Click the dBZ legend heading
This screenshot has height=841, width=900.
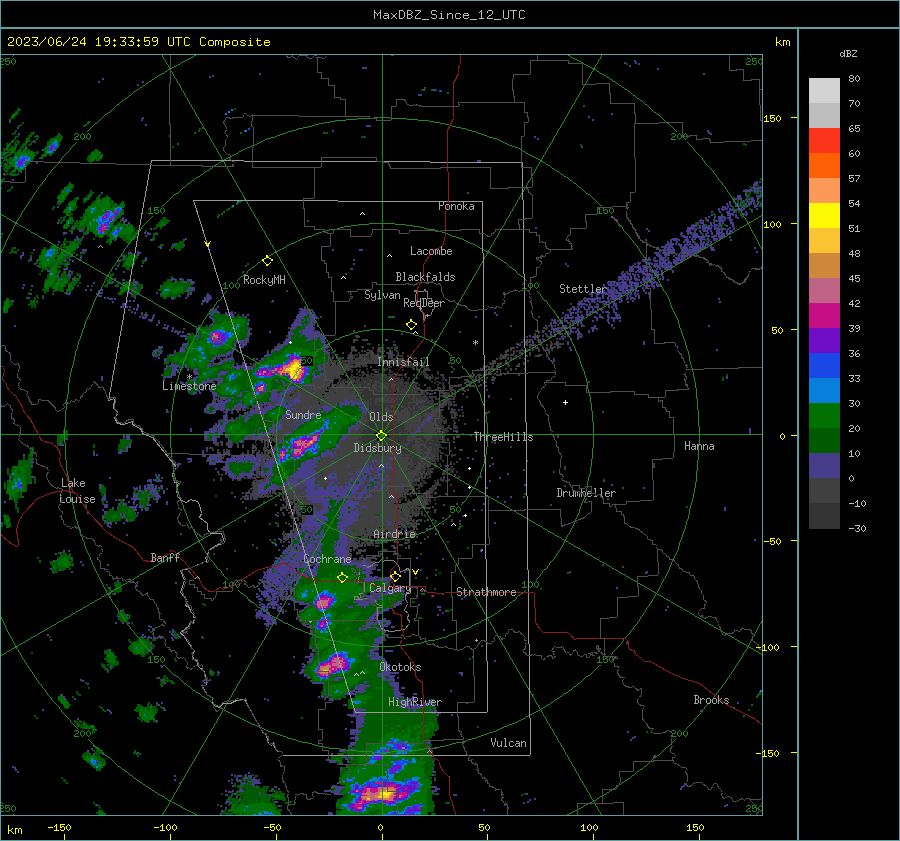click(x=848, y=54)
